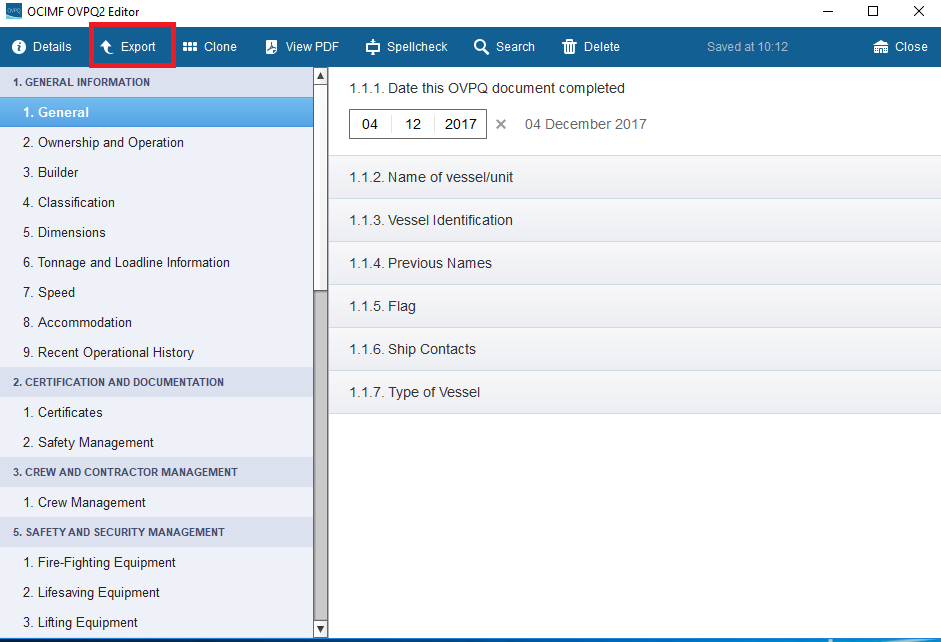Go to Fire-Fighting Equipment section
The width and height of the screenshot is (941, 642).
click(156, 562)
